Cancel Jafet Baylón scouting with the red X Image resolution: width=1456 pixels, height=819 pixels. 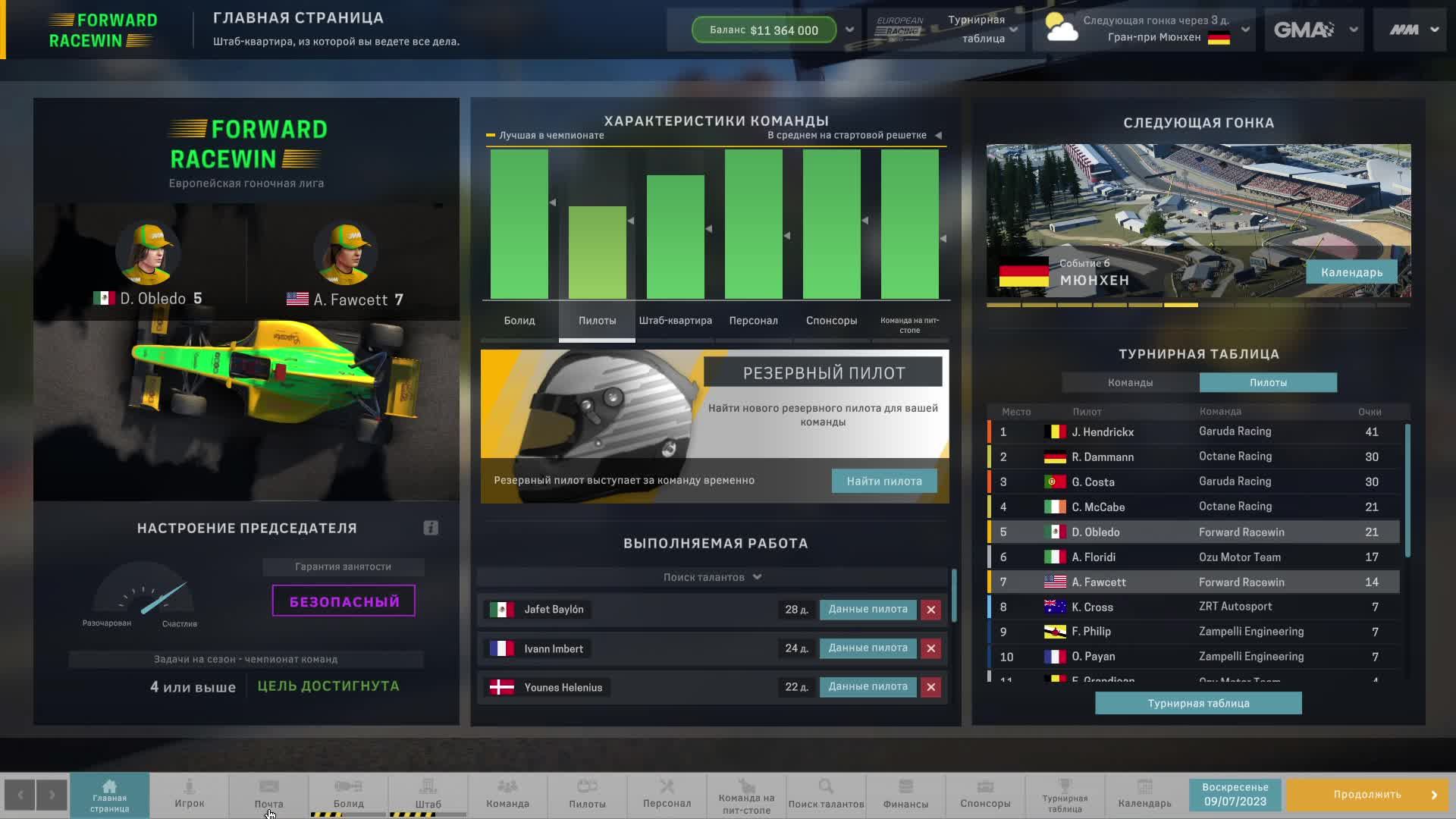(930, 609)
